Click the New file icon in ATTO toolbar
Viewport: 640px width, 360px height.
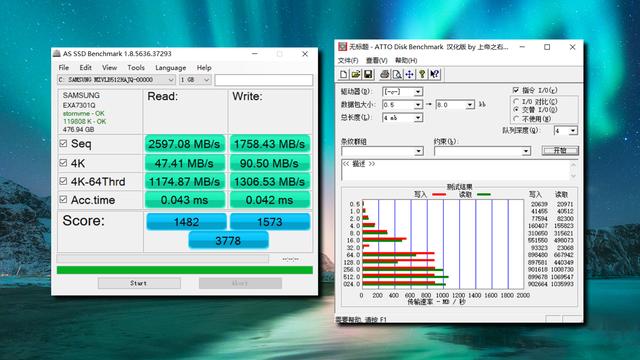pos(344,74)
